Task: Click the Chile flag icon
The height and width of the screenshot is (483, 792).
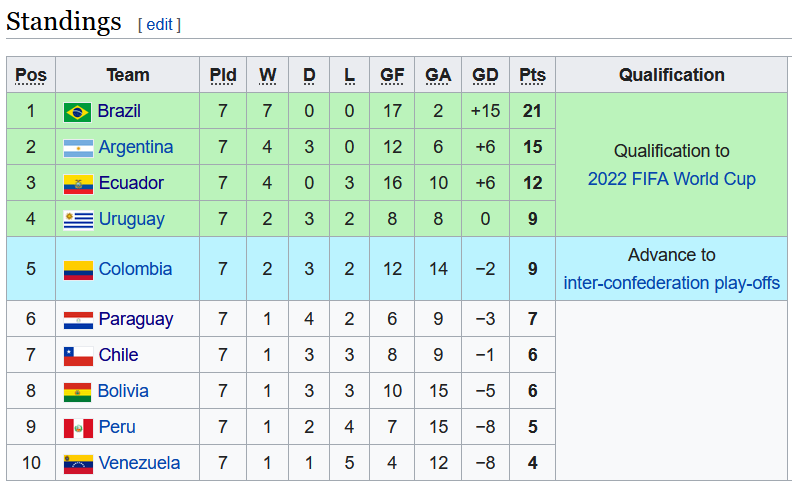Action: pos(78,356)
